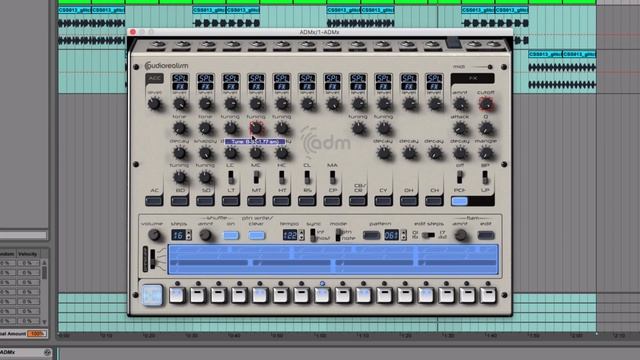This screenshot has height=360, width=640.
Task: Toggle the MC mid conga switch
Action: (x=256, y=178)
